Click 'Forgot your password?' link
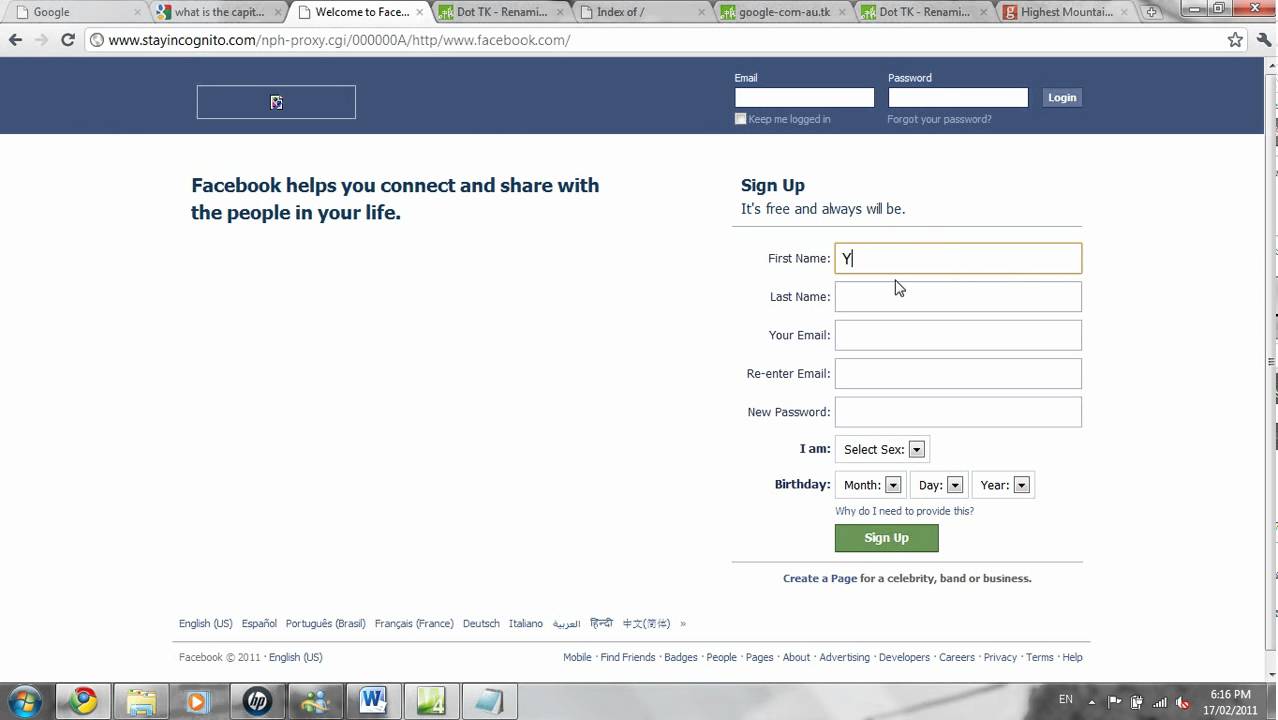The image size is (1278, 720). [x=939, y=119]
